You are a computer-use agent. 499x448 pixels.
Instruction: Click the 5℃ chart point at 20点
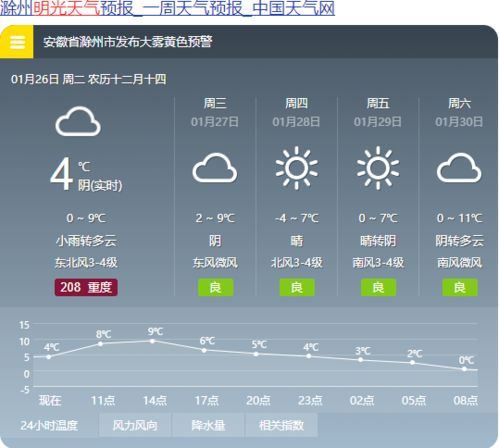click(x=256, y=354)
